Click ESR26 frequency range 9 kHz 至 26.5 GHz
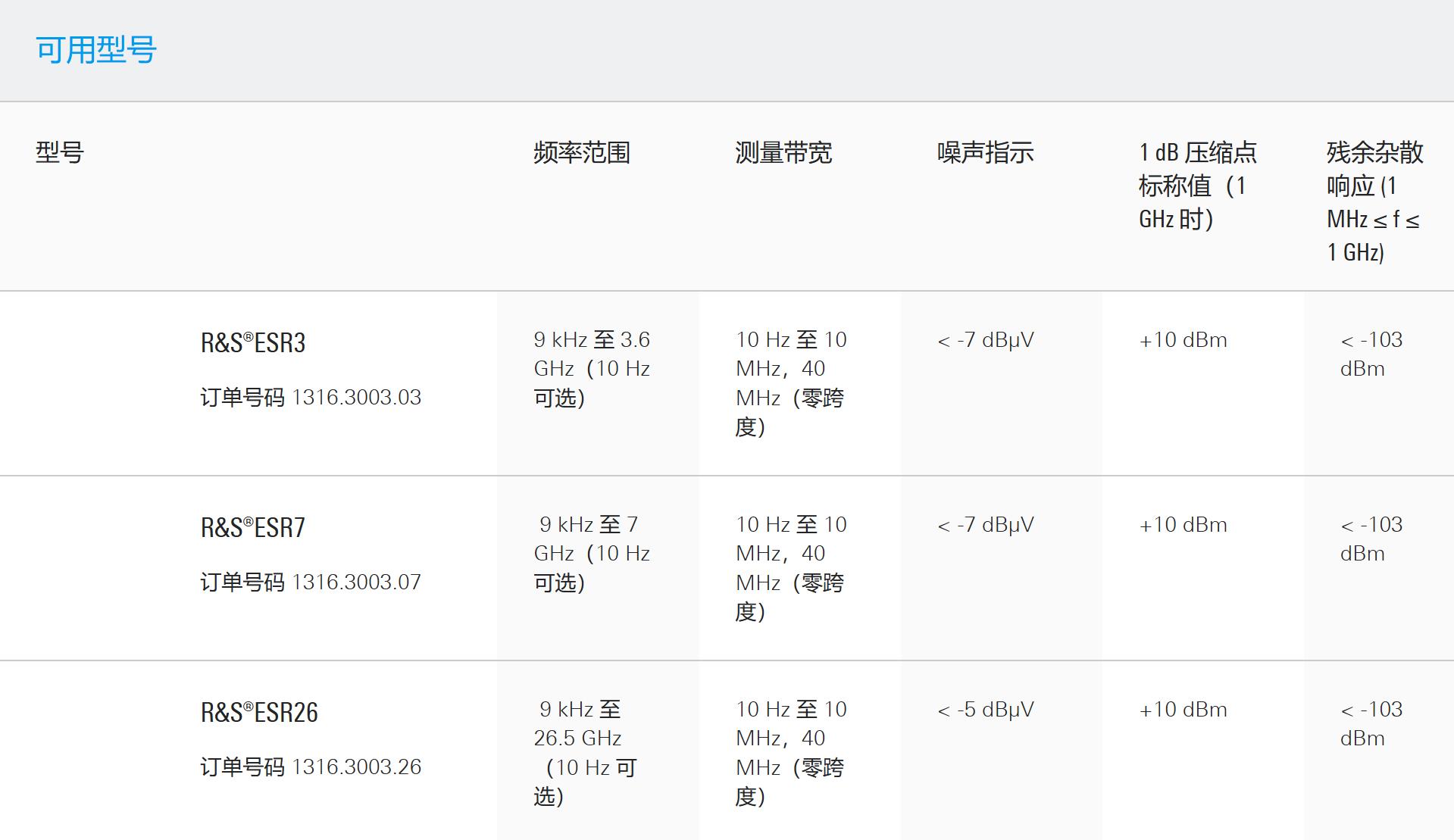 click(586, 753)
